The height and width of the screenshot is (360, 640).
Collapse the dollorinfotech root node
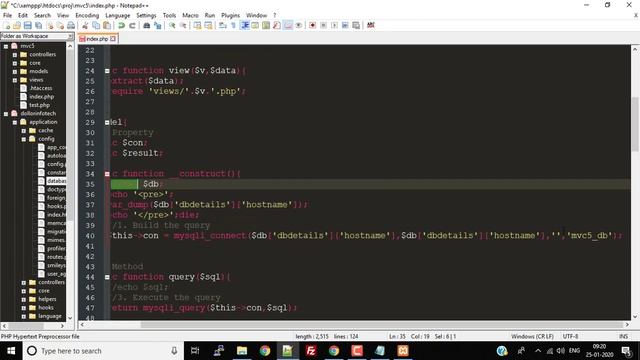(6, 114)
